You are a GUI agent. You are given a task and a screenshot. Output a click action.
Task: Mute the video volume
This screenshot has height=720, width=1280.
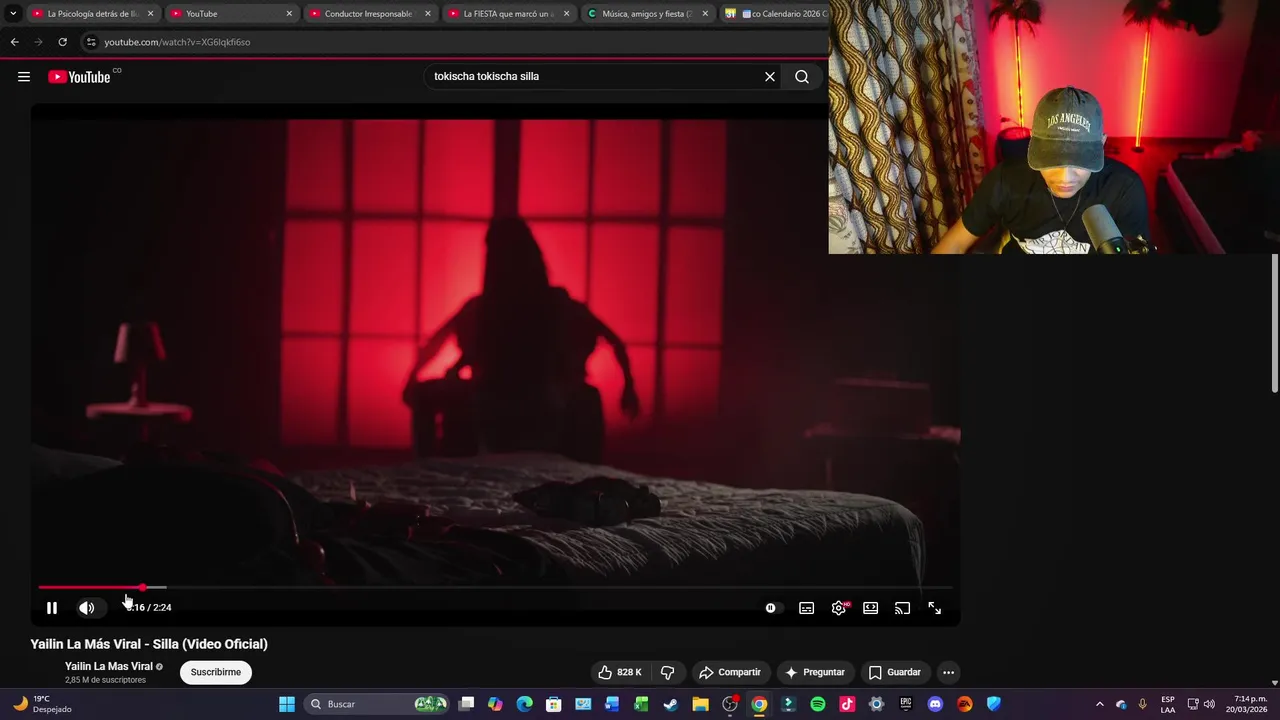pyautogui.click(x=87, y=608)
